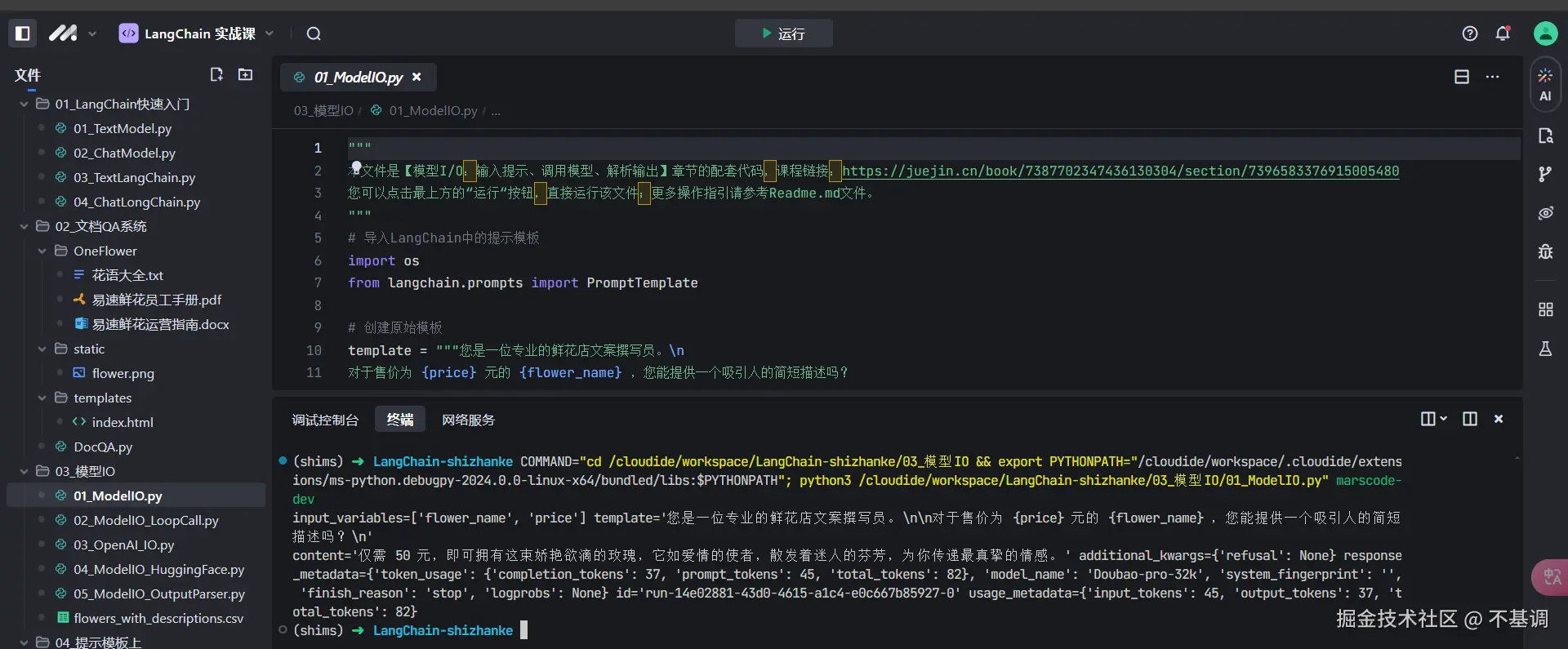This screenshot has height=649, width=1568.
Task: Collapse the 02_文档QA系统 folder
Action: coord(24,227)
